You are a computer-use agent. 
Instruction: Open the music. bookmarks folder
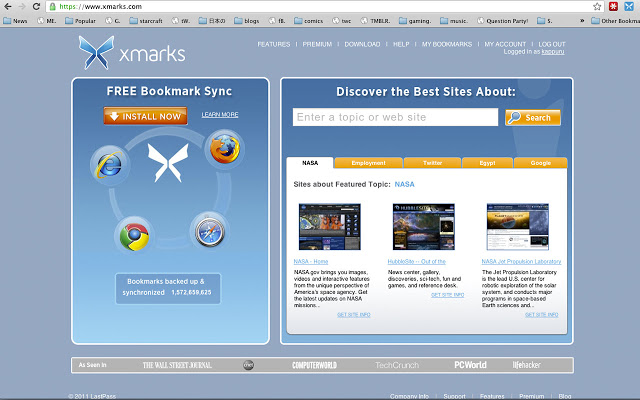tap(454, 21)
